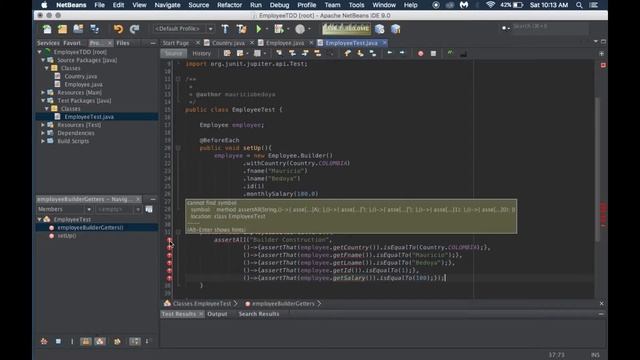
Task: Click Find Next Occurrence editor icon
Action: pyautogui.click(x=305, y=53)
